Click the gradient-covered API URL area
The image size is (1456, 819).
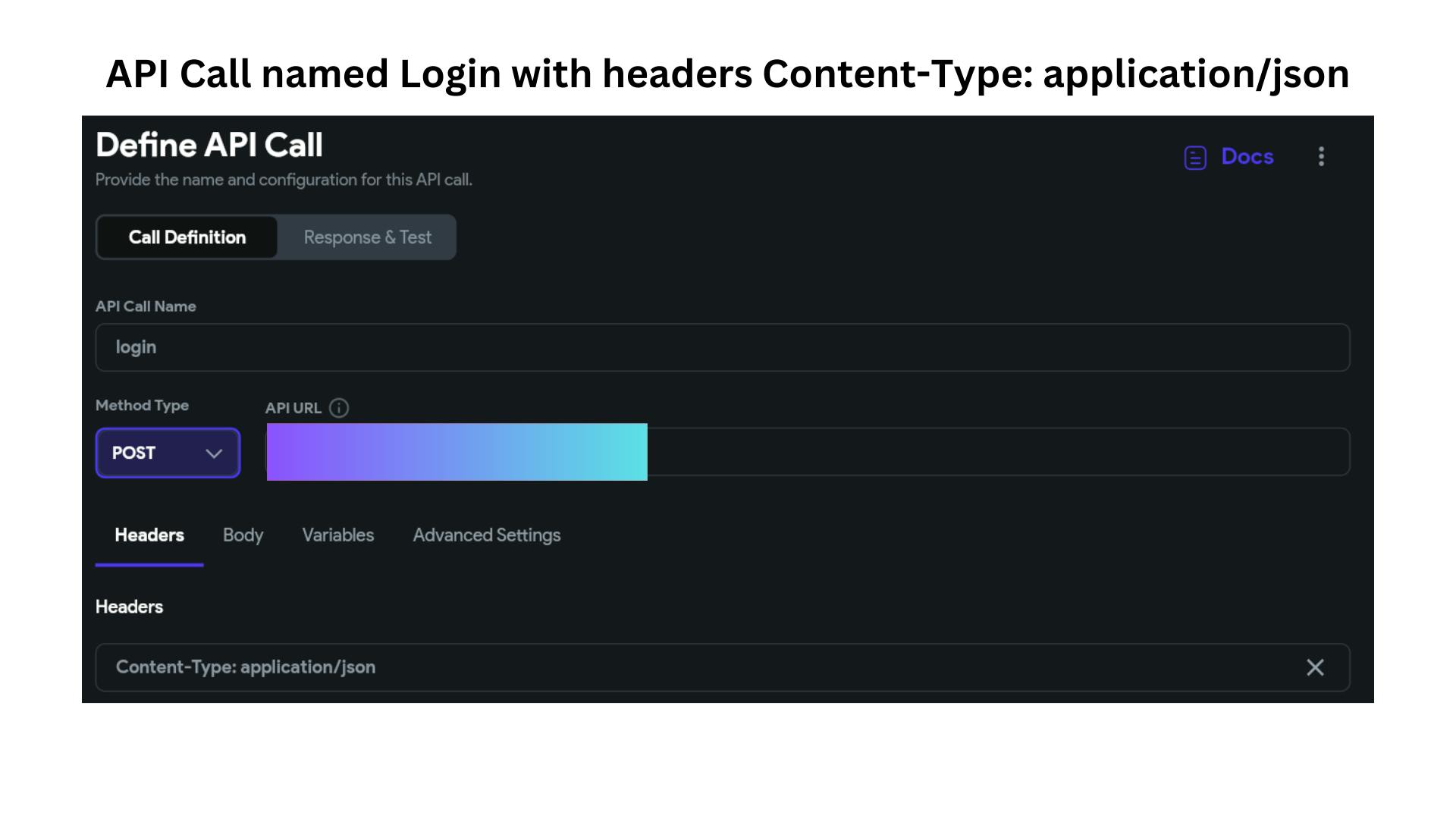(x=457, y=452)
